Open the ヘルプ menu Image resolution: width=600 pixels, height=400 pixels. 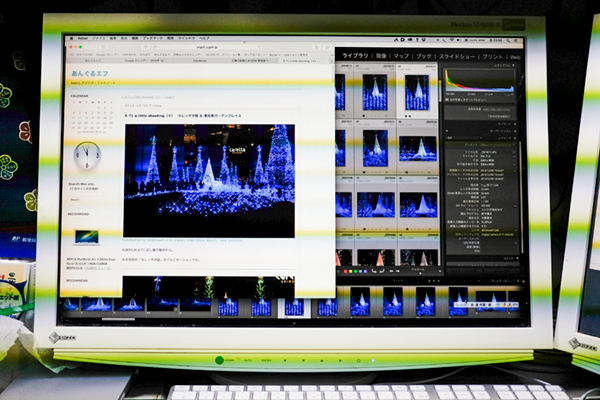(204, 38)
